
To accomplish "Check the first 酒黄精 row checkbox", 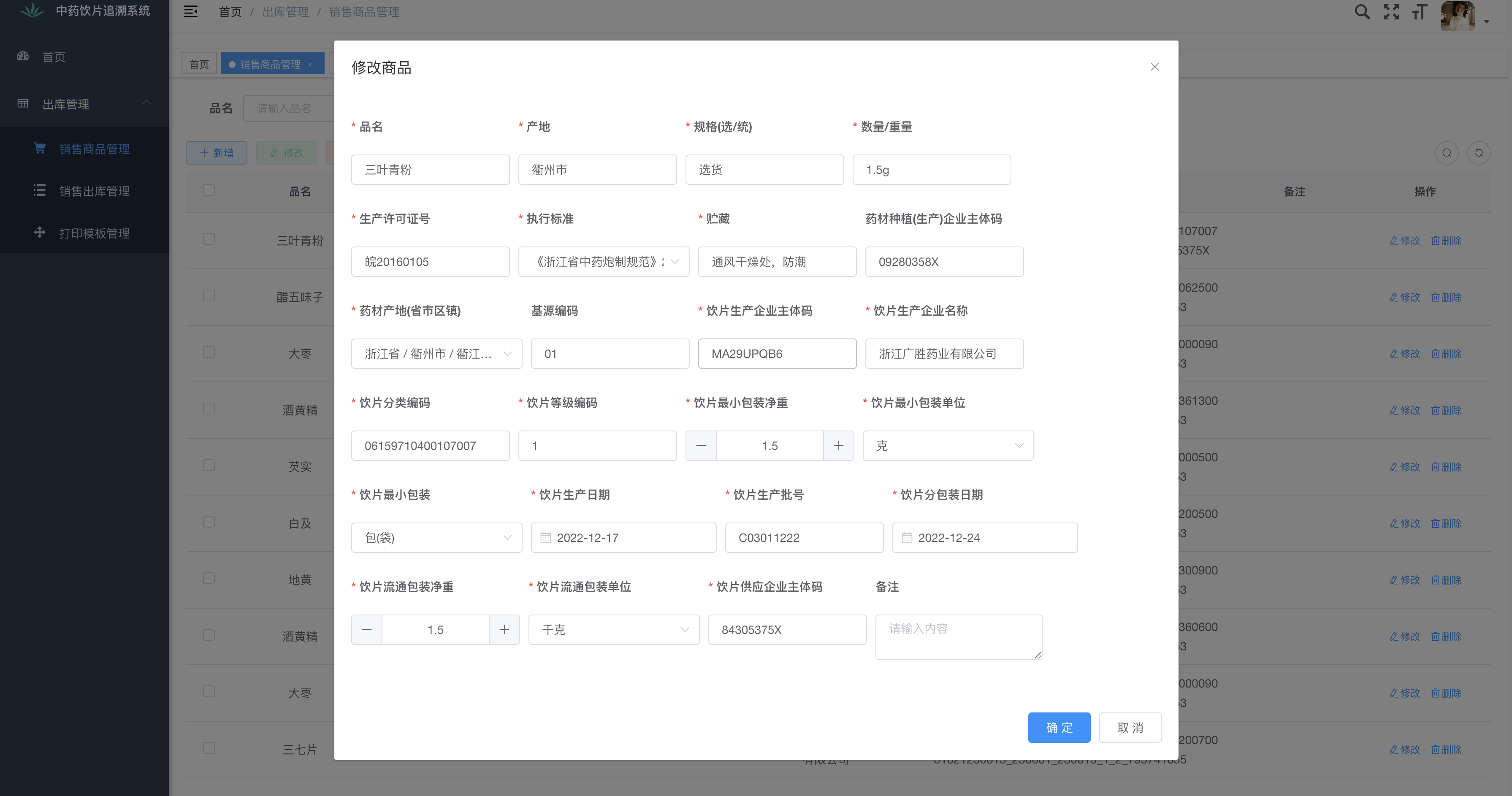I will (209, 409).
